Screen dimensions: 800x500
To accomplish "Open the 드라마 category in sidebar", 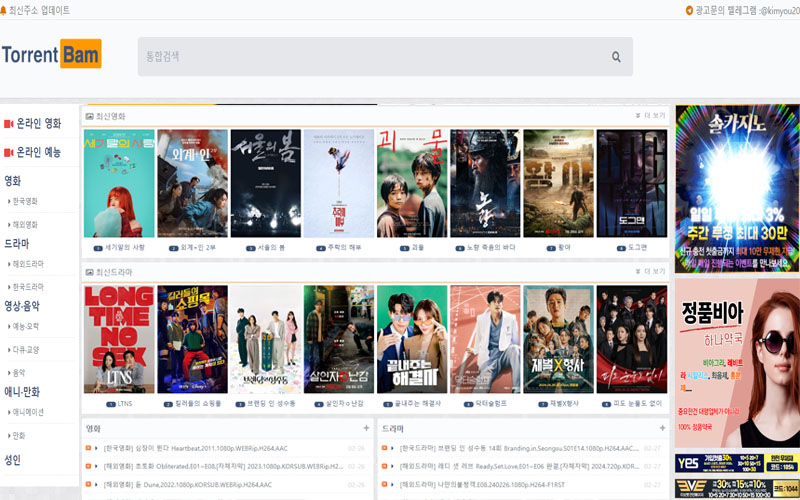I will coord(17,243).
